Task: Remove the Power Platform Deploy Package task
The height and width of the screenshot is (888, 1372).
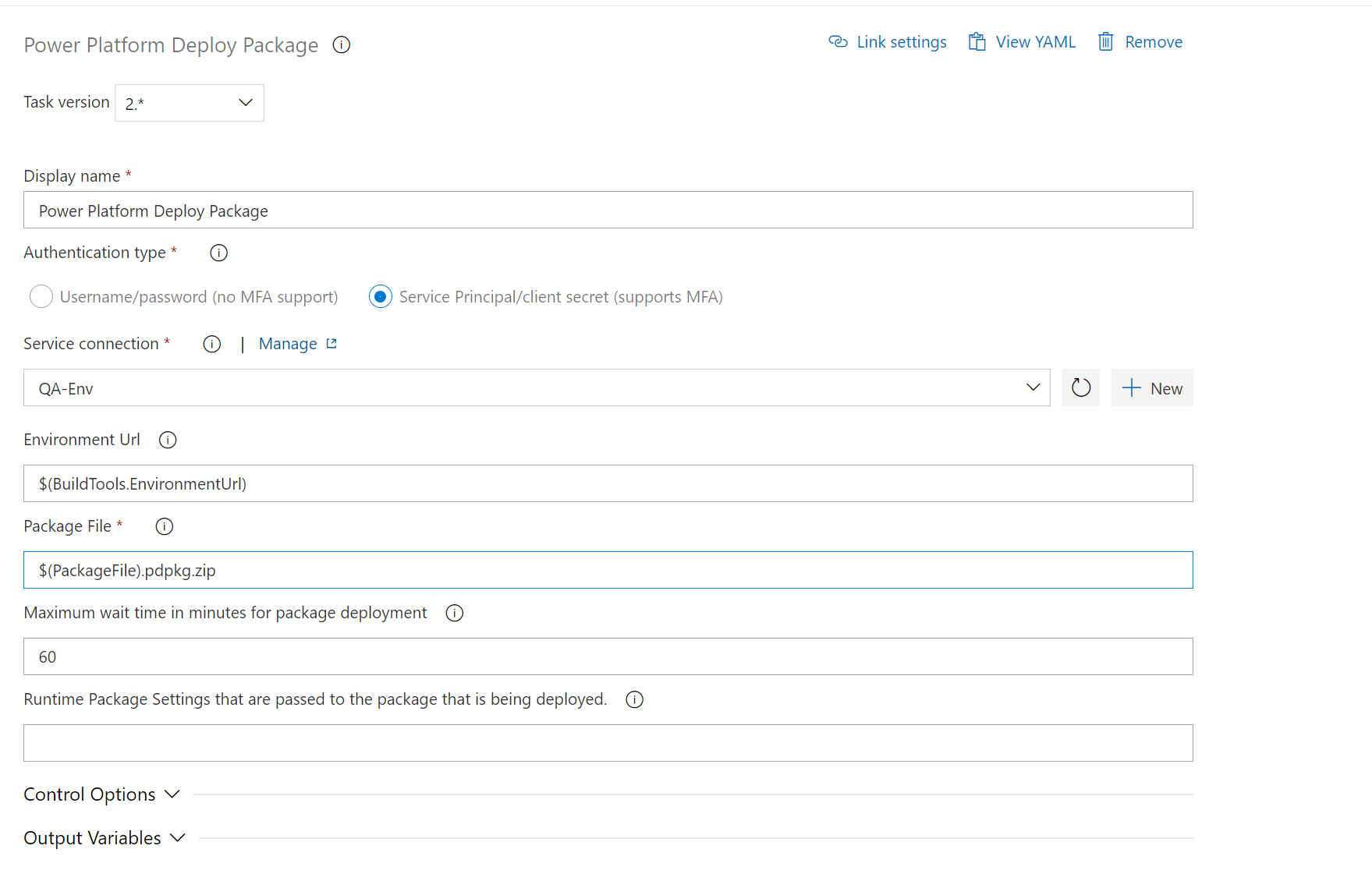Action: pyautogui.click(x=1140, y=41)
